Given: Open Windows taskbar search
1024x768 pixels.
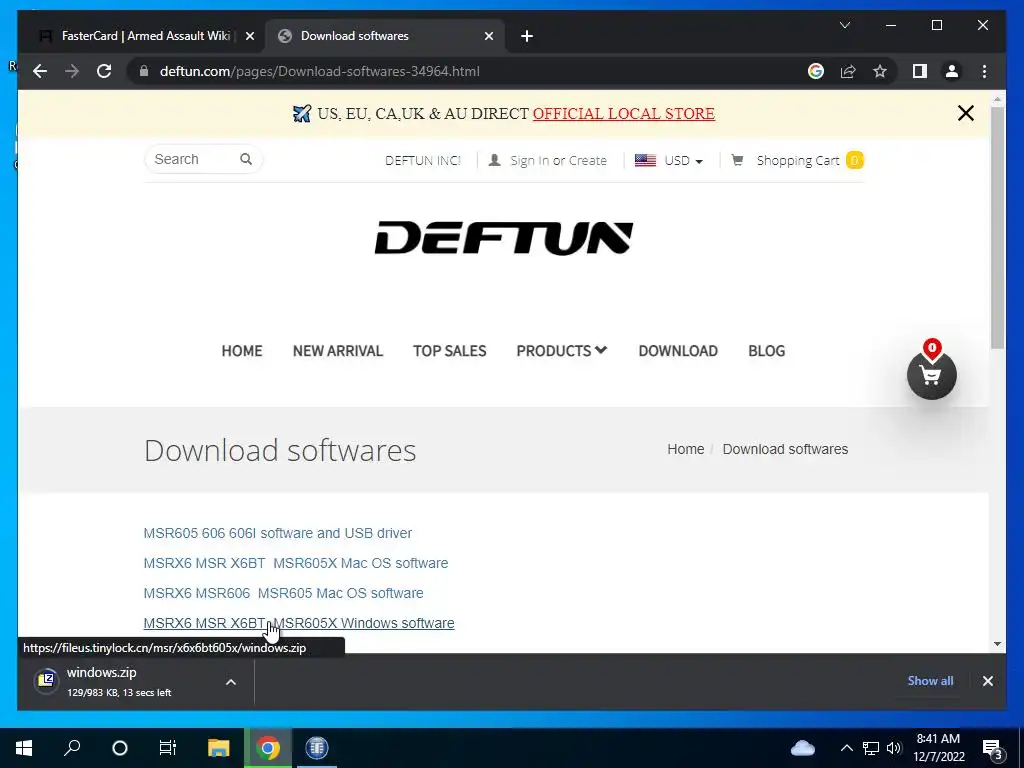Looking at the screenshot, I should [72, 748].
